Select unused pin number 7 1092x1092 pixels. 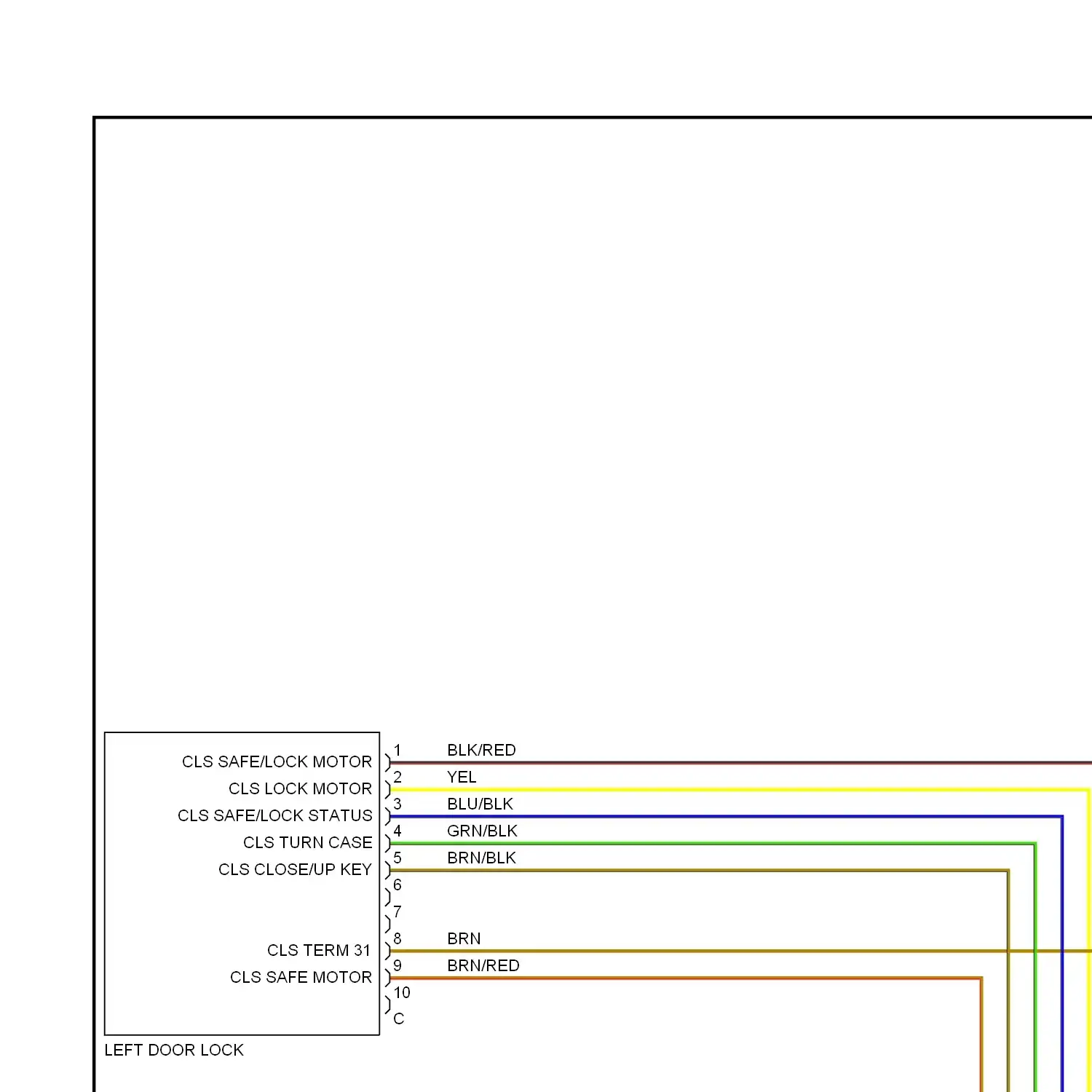click(x=397, y=911)
